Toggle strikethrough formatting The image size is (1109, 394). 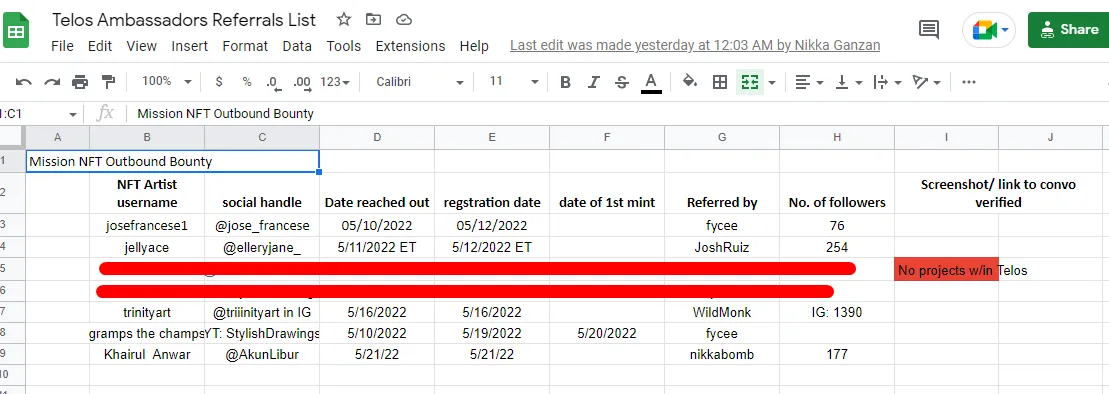tap(622, 82)
